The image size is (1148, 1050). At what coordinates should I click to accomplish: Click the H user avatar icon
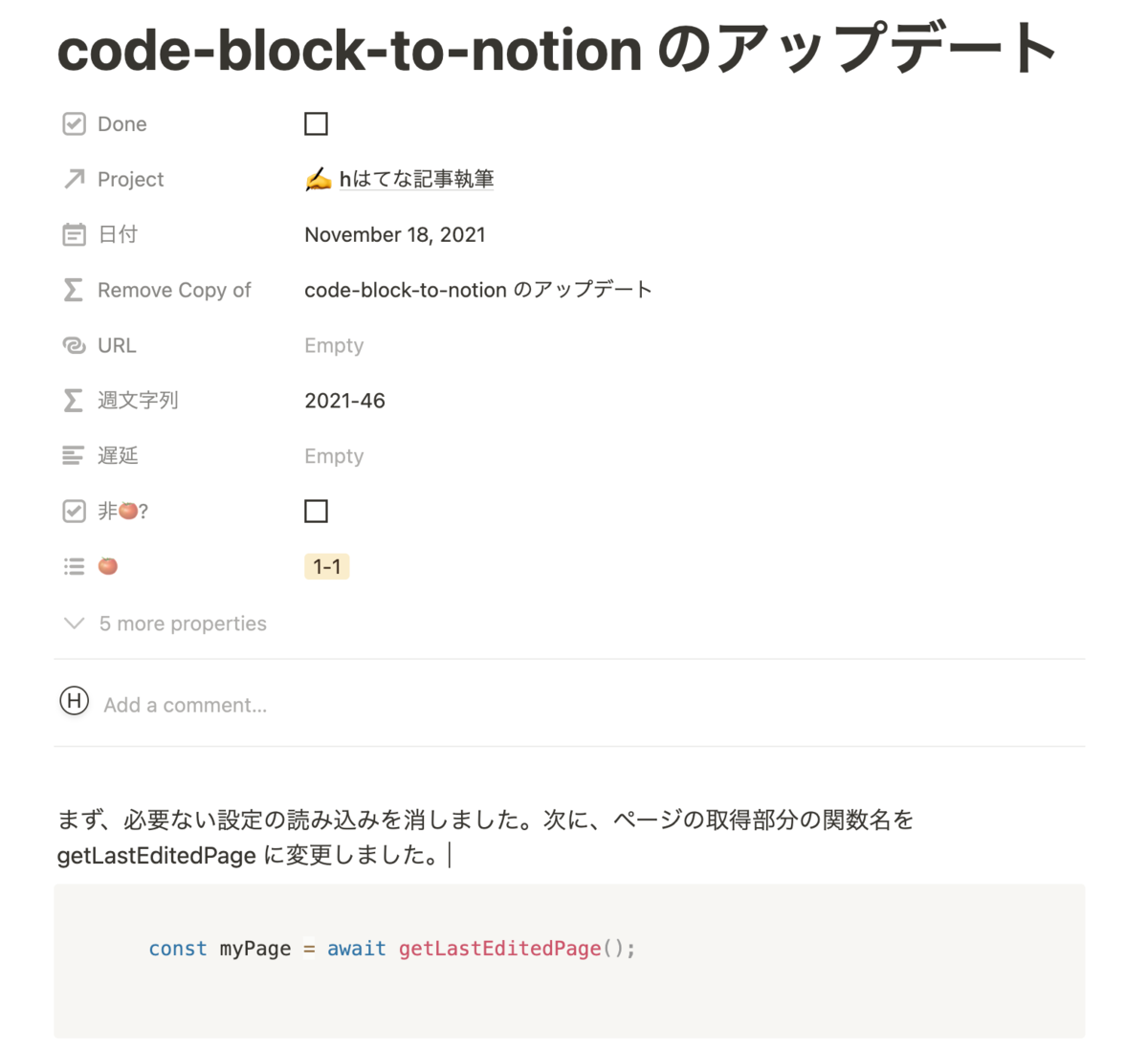75,701
